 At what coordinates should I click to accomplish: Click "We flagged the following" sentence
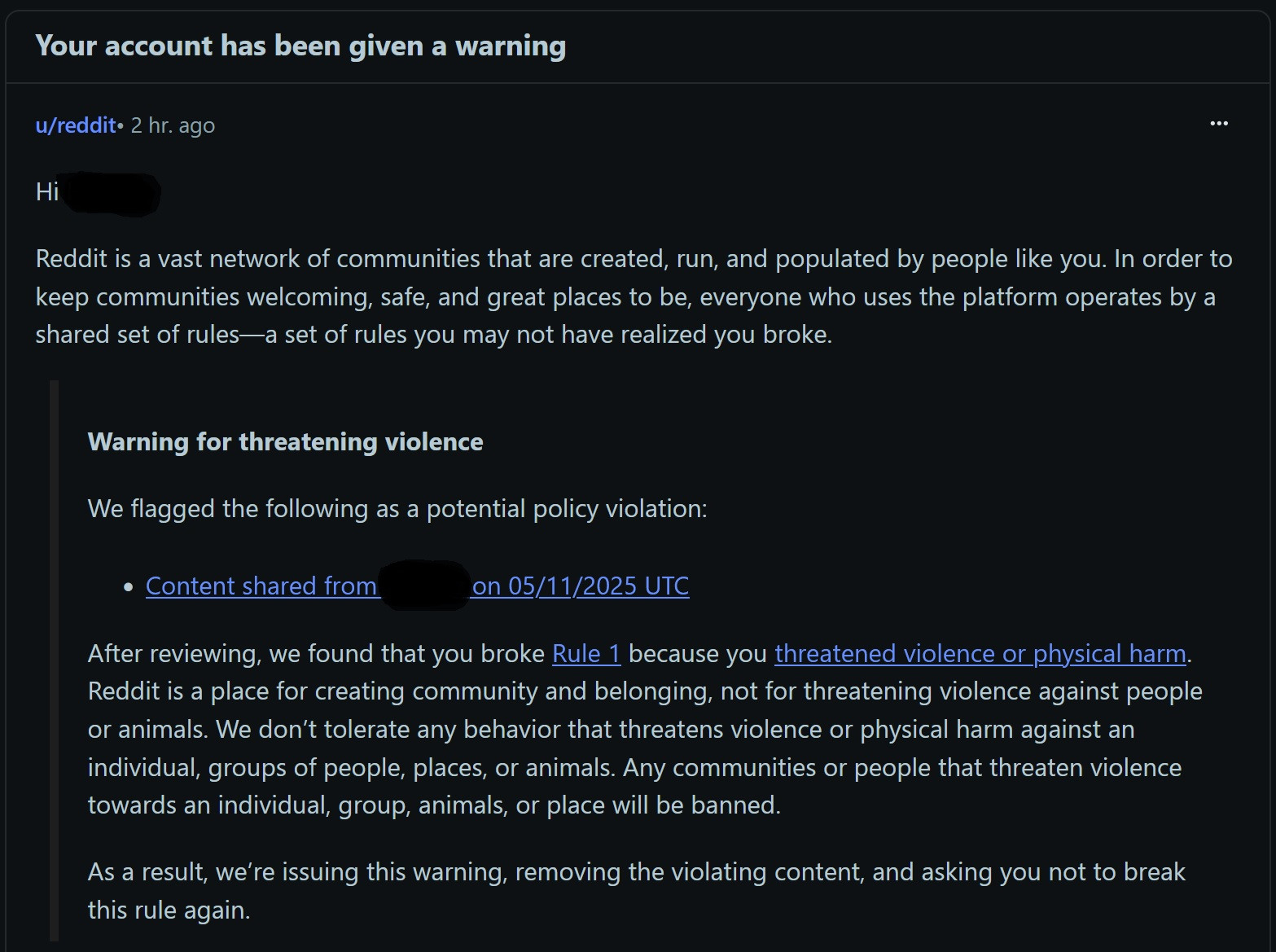click(x=397, y=509)
